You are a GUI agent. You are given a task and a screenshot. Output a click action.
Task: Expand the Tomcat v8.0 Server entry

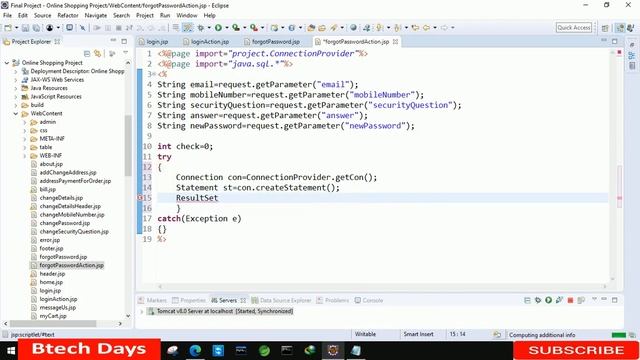click(x=142, y=311)
